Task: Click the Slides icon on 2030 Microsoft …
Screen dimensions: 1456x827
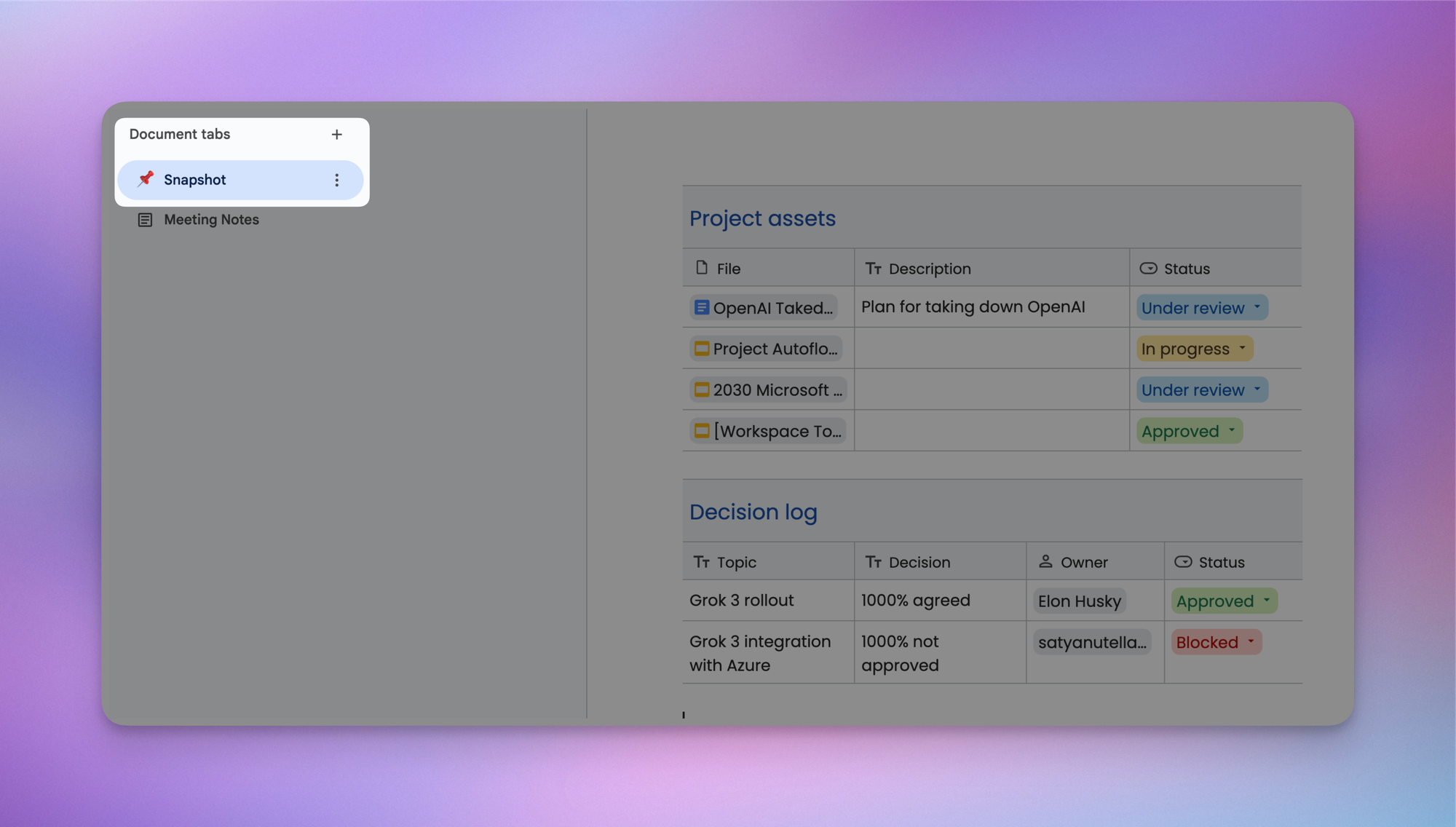Action: coord(702,389)
